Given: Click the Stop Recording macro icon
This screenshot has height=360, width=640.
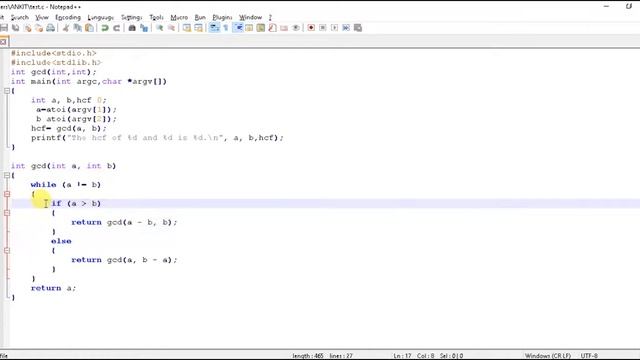Looking at the screenshot, I should [x=322, y=28].
